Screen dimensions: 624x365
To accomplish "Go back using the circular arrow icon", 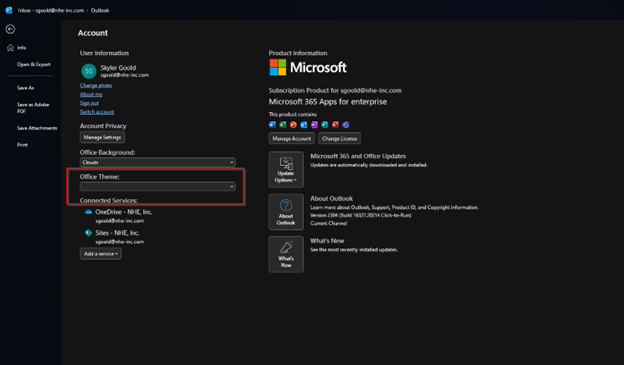I will (10, 29).
